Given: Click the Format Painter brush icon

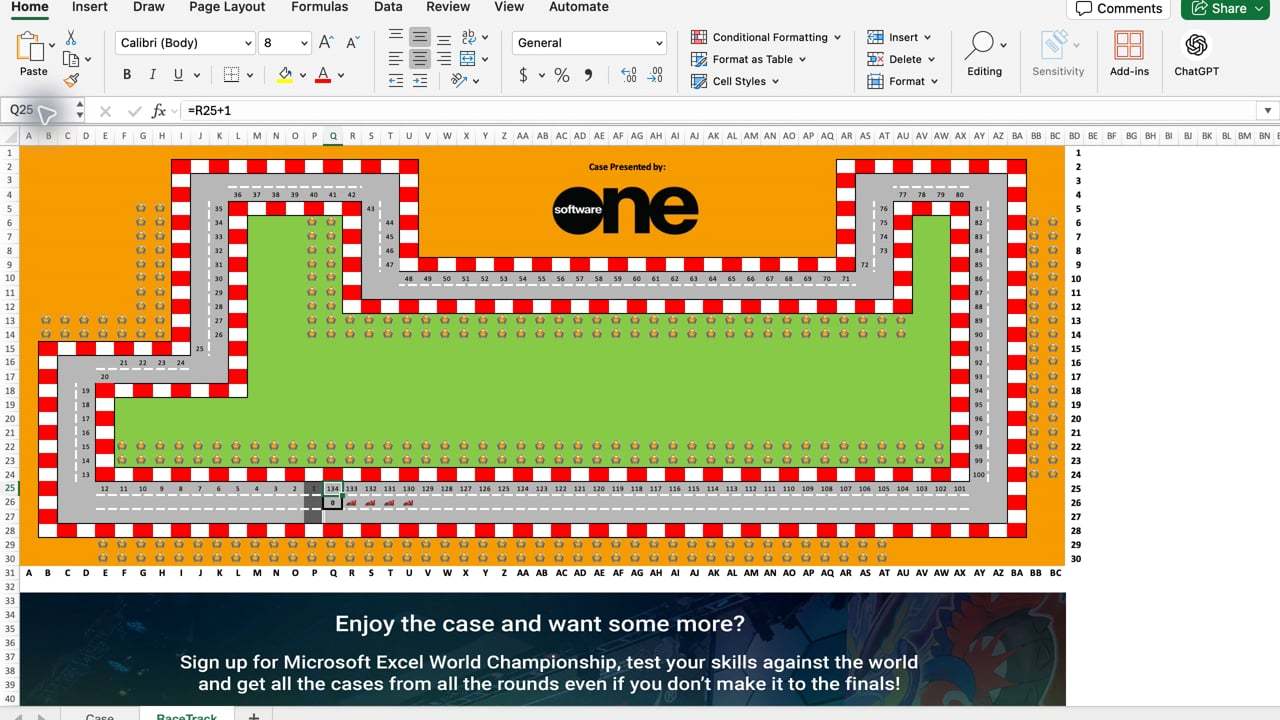Looking at the screenshot, I should coord(71,80).
